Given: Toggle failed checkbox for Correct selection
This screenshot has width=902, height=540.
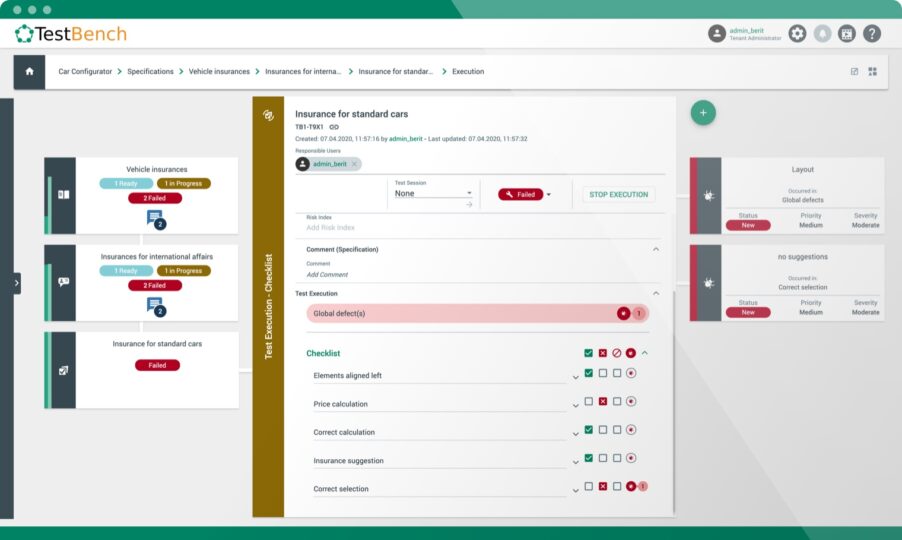Looking at the screenshot, I should point(603,486).
